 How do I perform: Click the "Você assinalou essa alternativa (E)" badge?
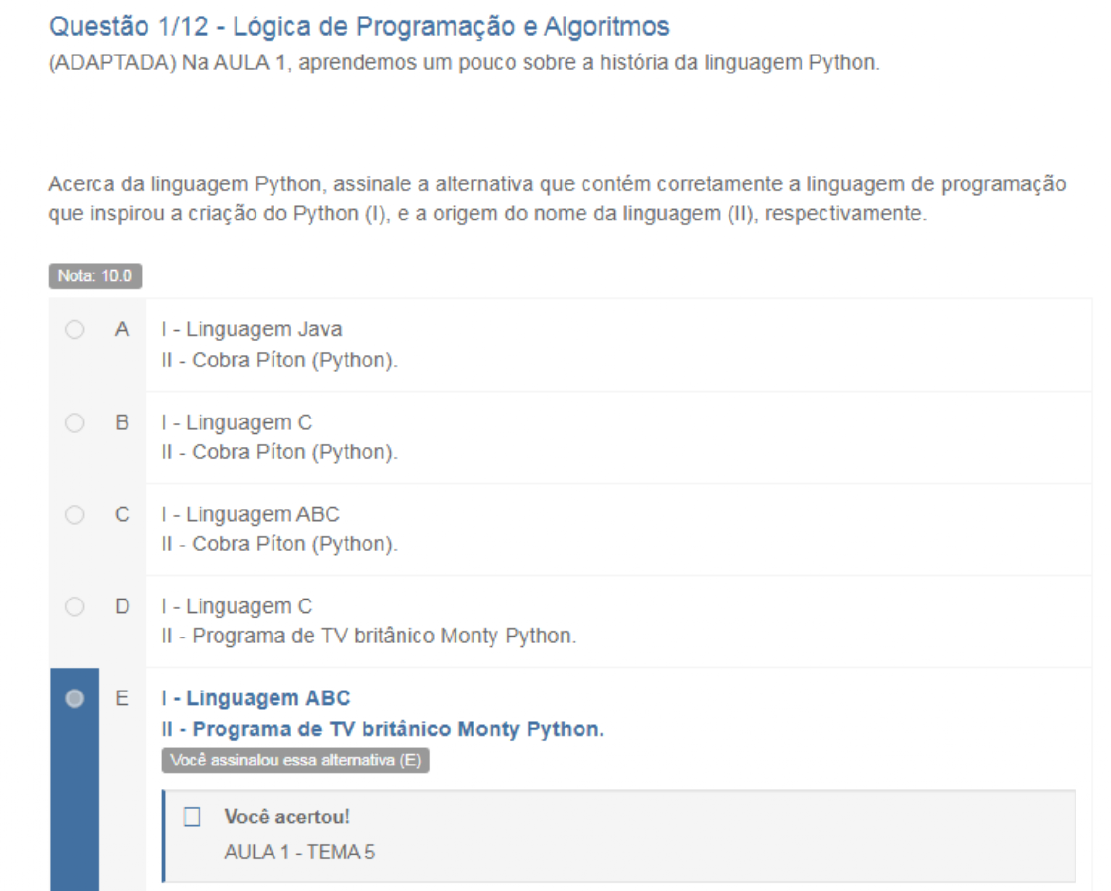(295, 761)
